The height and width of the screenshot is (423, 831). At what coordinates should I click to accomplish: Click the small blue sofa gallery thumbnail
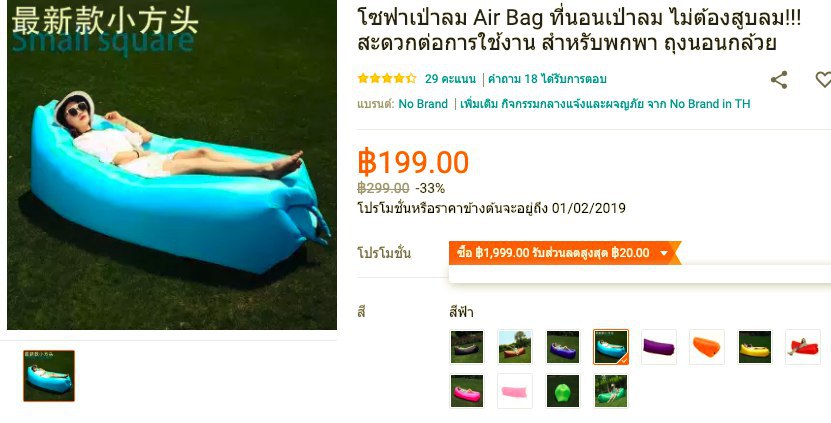coord(49,376)
